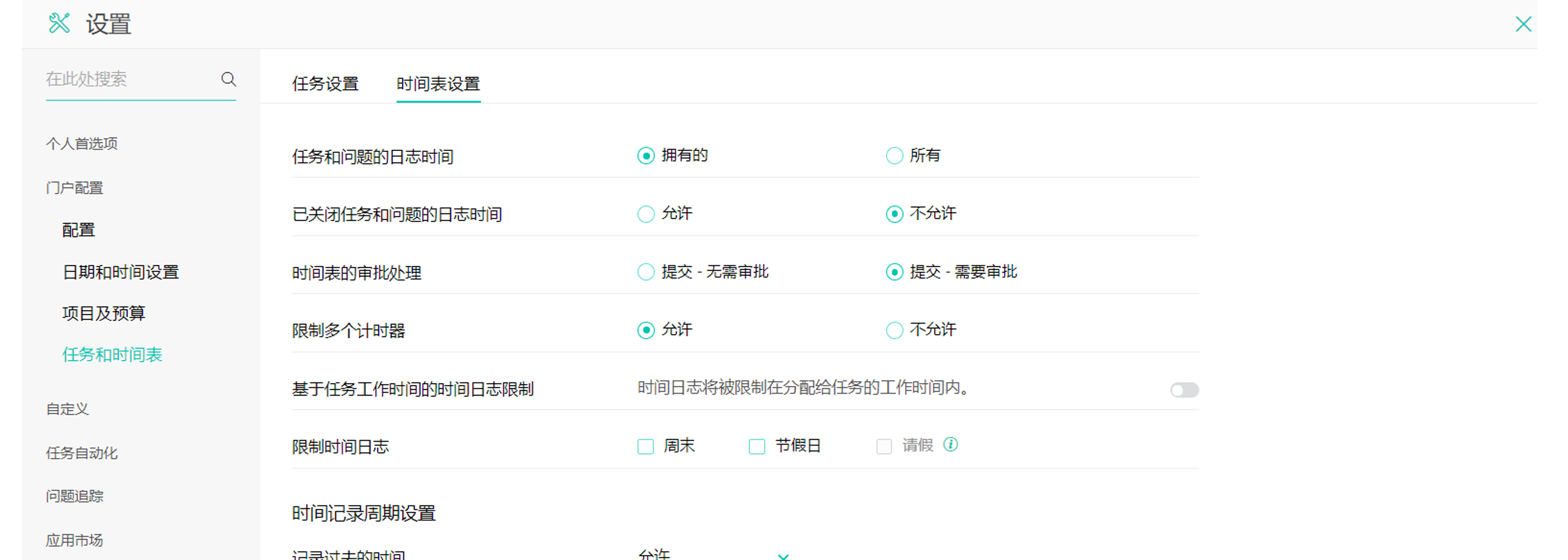Select 不允许 for 限制多个计时器
The height and width of the screenshot is (560, 1568).
(x=894, y=331)
